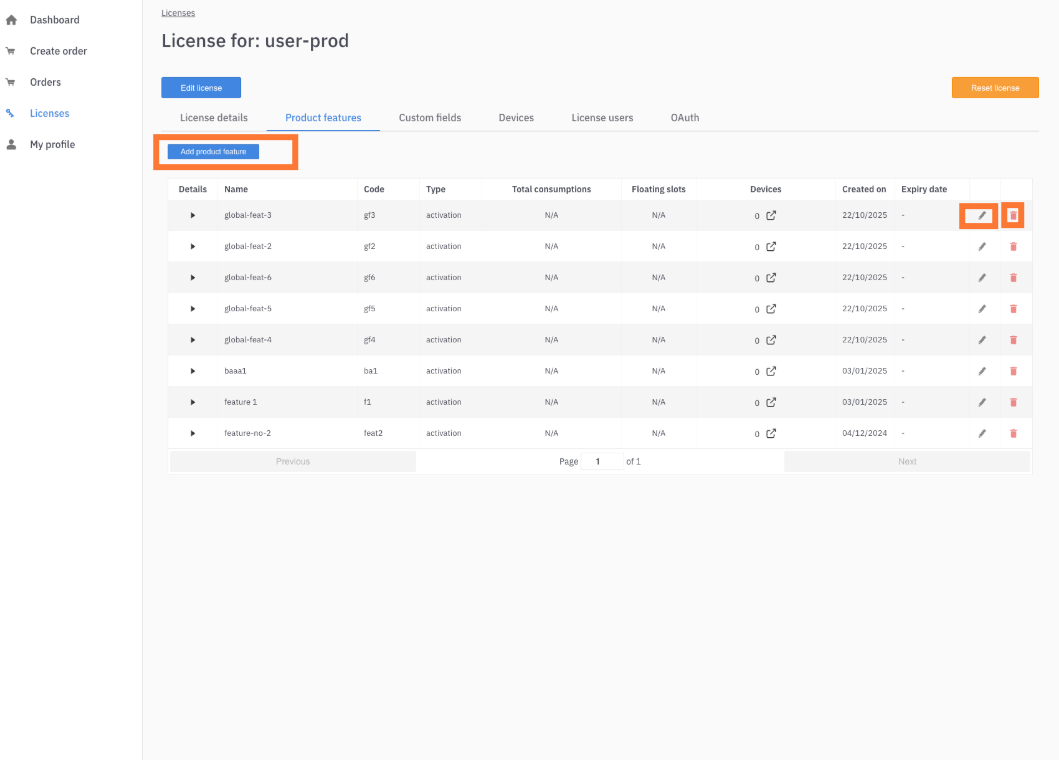Follow the Licenses breadcrumb link
Viewport: 1059px width, 760px height.
(x=178, y=13)
